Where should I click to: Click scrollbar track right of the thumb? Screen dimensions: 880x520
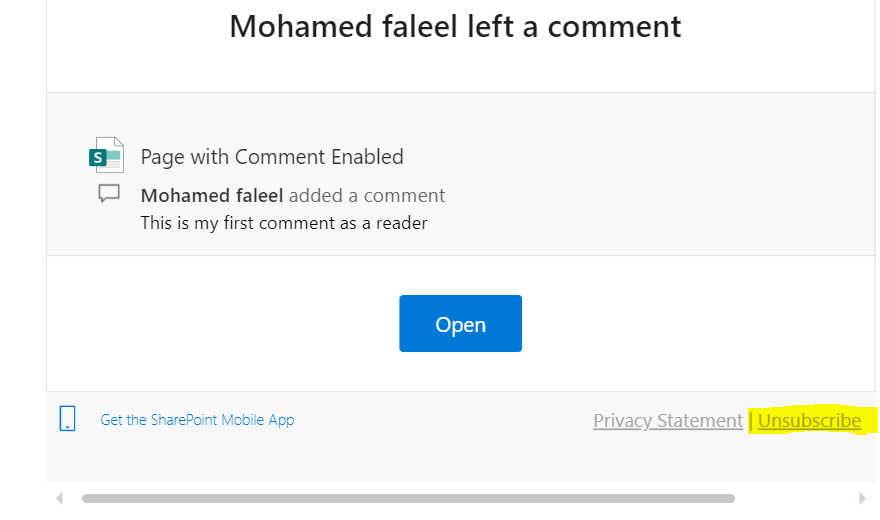coord(795,498)
